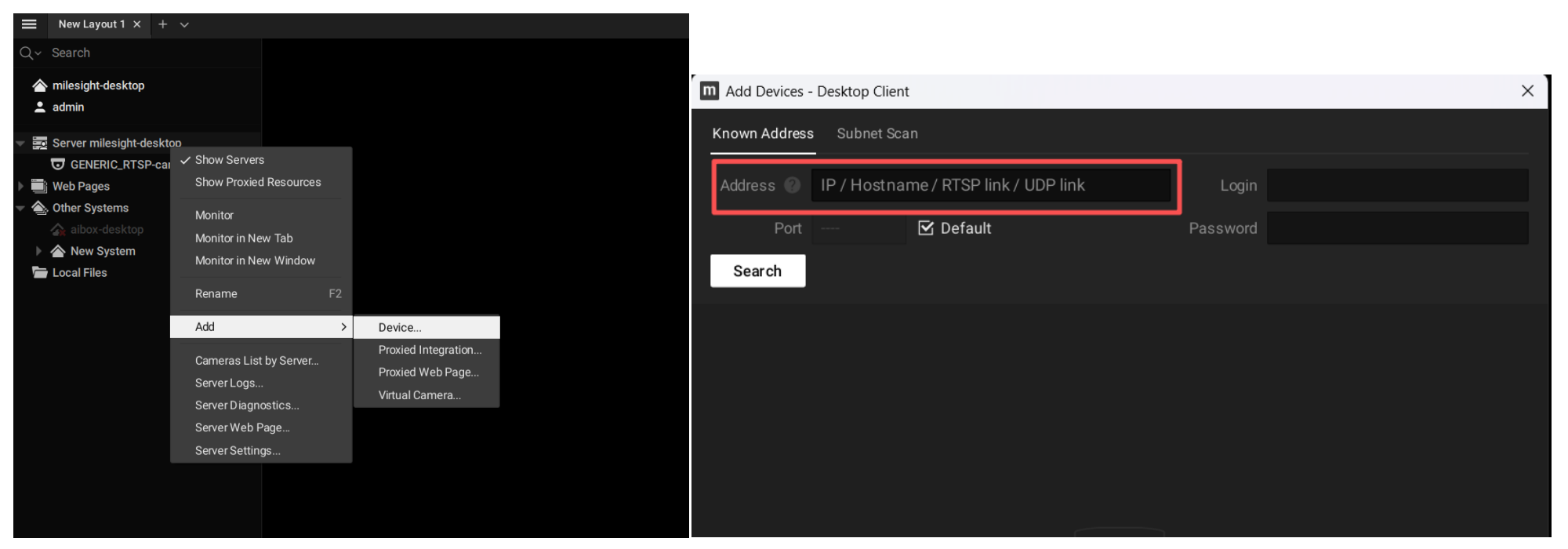This screenshot has width=1568, height=549.
Task: Click the search magnifier icon
Action: pos(27,53)
